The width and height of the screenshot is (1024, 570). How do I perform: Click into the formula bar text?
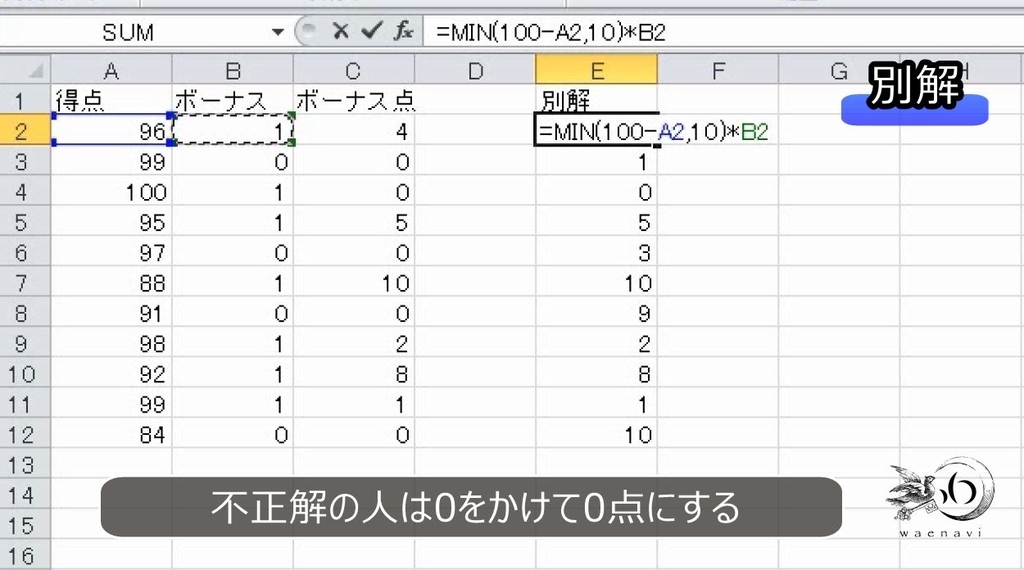click(722, 31)
